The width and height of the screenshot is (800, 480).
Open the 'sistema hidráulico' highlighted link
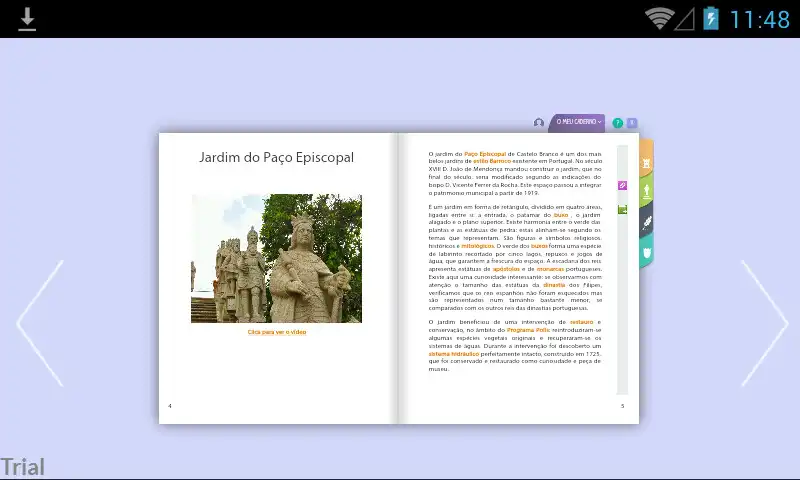[454, 353]
